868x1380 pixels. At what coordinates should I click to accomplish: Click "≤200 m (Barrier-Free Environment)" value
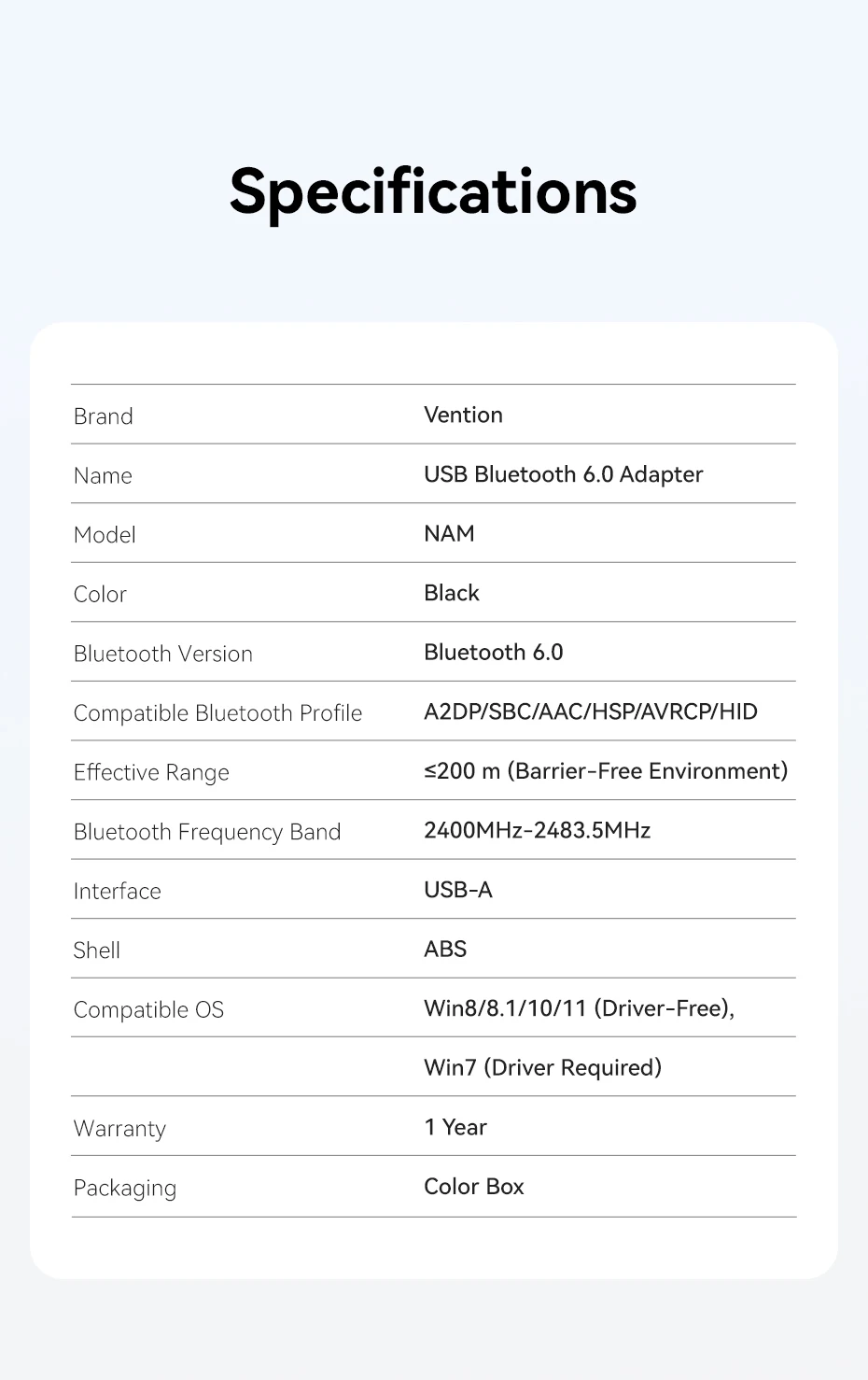click(x=606, y=771)
